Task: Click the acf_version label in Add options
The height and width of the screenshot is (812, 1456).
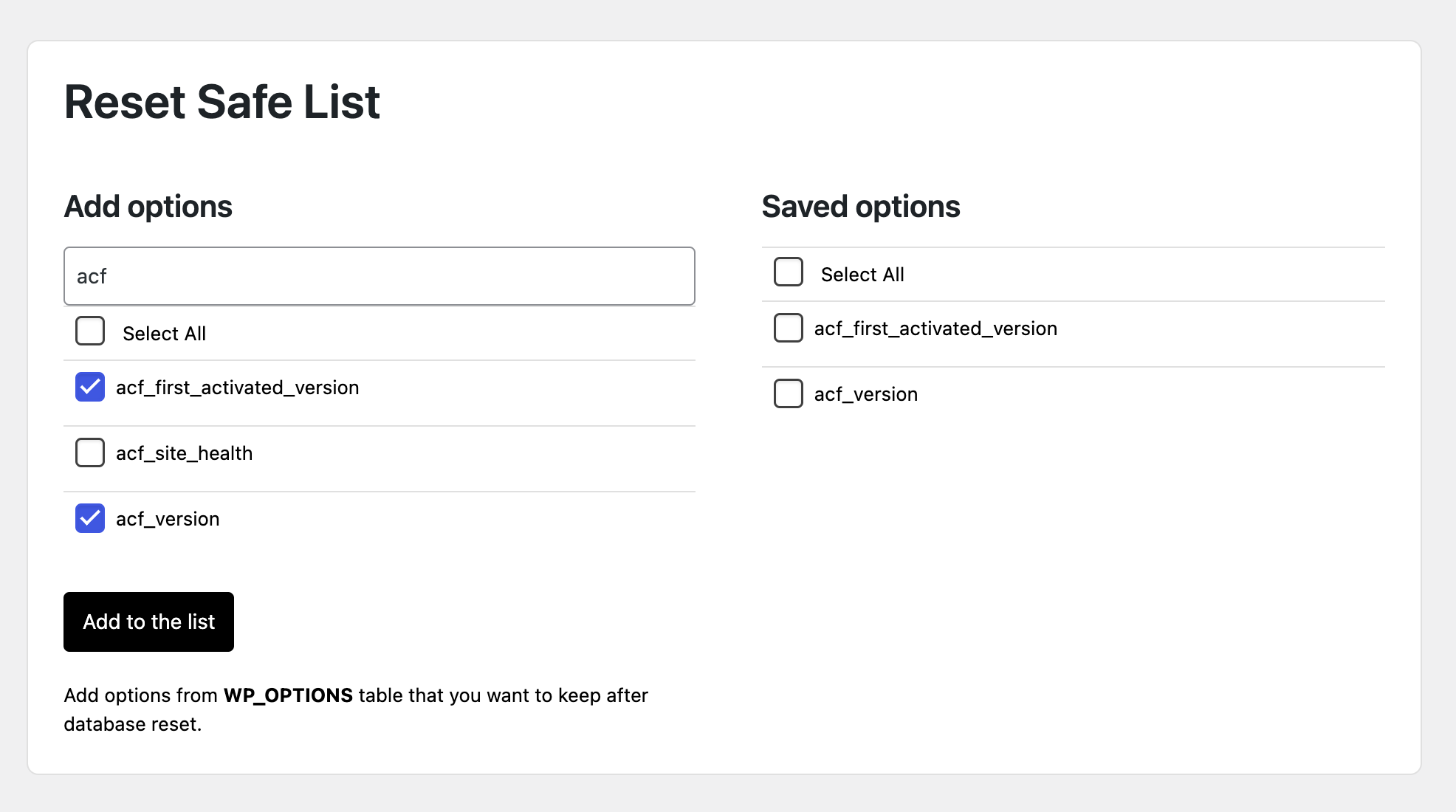Action: click(x=168, y=519)
